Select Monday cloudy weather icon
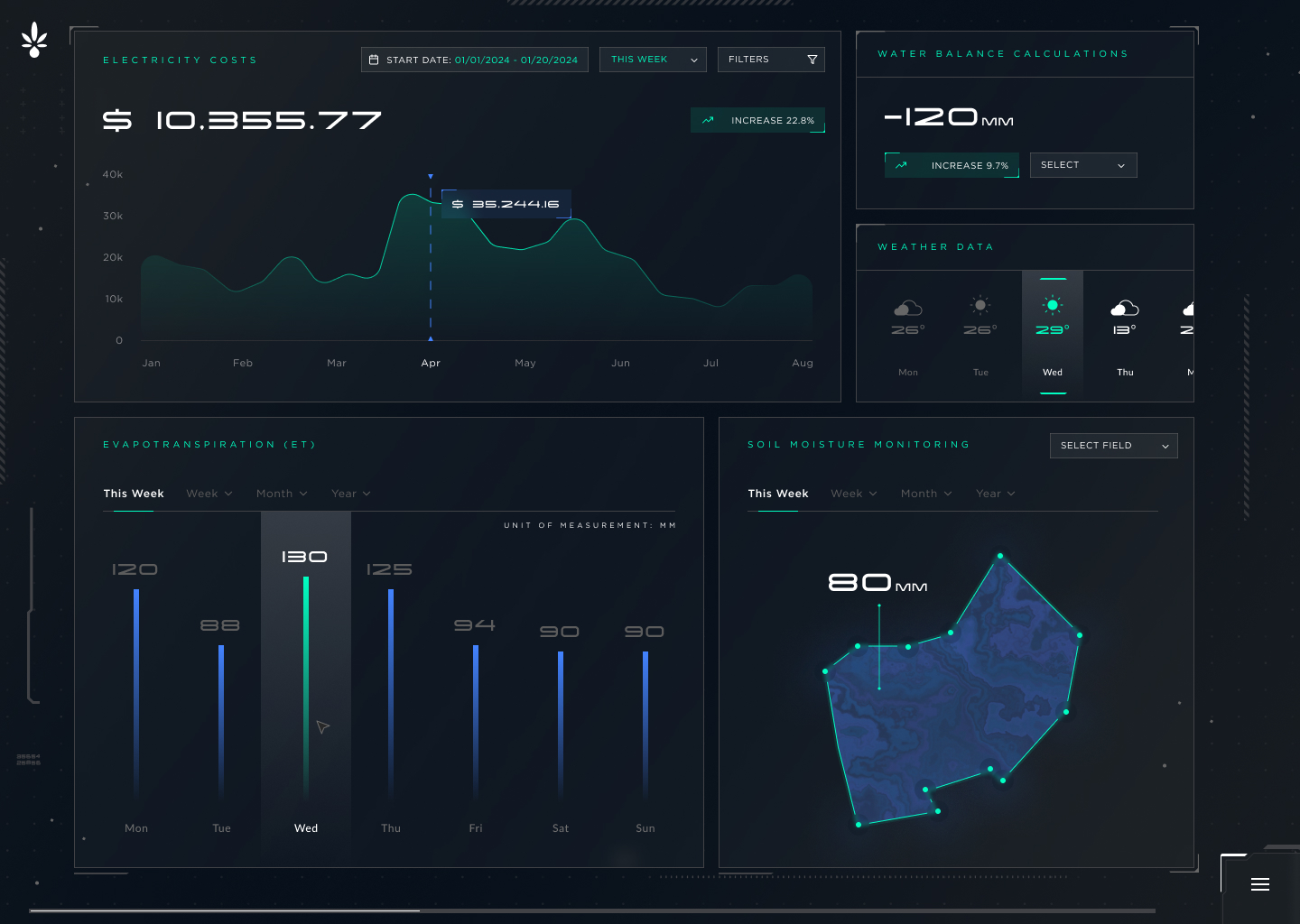Image resolution: width=1300 pixels, height=924 pixels. 908,308
